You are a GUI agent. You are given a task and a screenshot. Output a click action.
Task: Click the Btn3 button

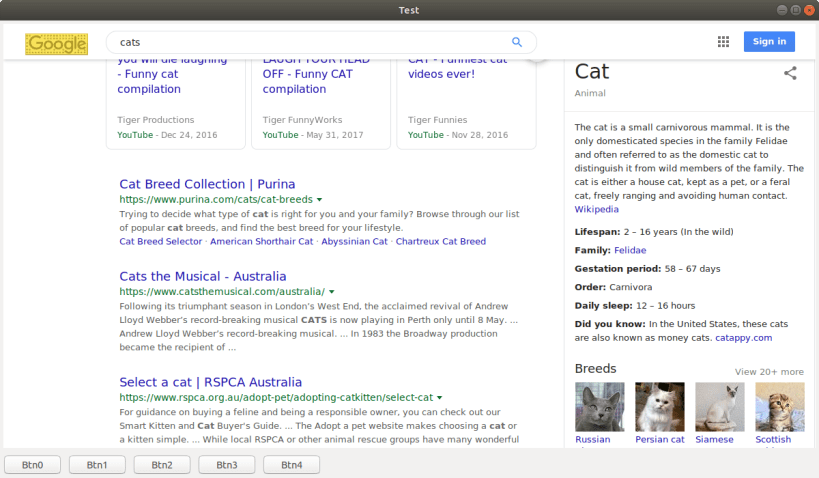pos(227,465)
